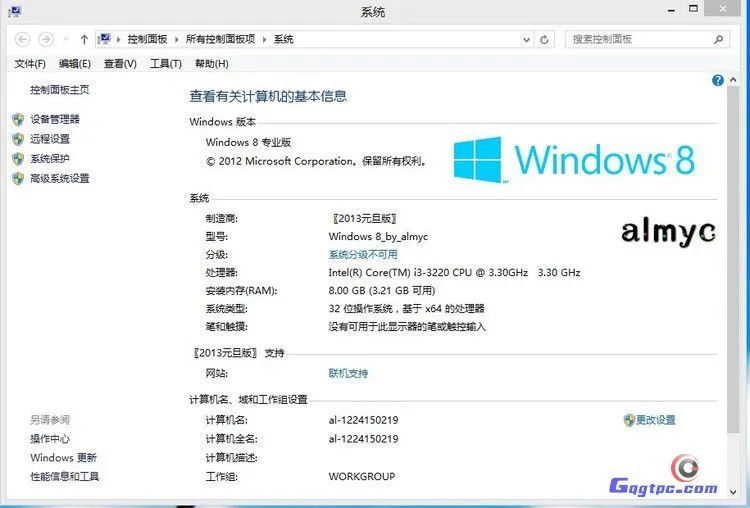Click the 系统 breadcrumb segment
The image size is (750, 508).
point(283,39)
